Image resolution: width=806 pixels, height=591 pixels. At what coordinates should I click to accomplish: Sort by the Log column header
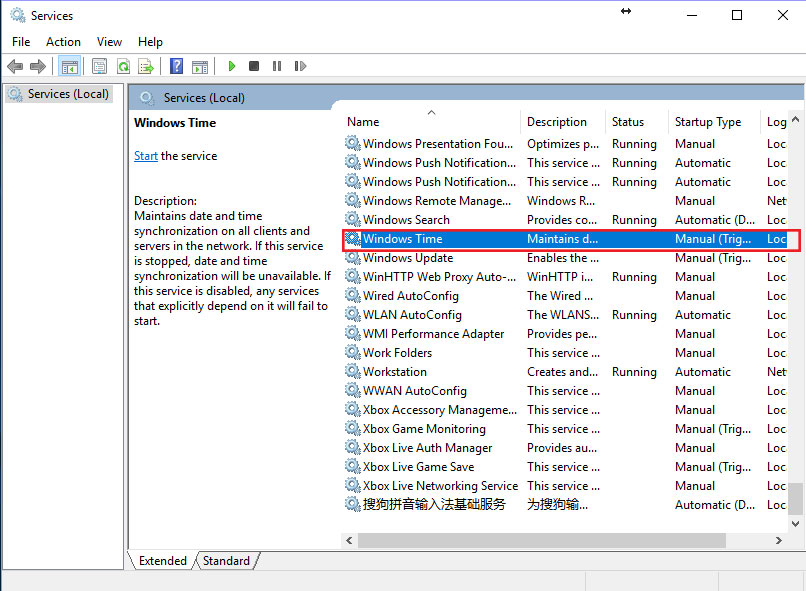tap(774, 122)
